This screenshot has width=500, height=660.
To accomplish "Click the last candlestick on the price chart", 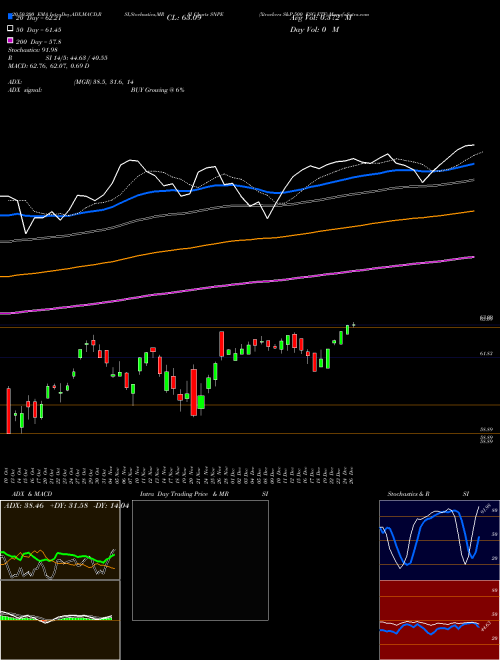I will pos(354,325).
